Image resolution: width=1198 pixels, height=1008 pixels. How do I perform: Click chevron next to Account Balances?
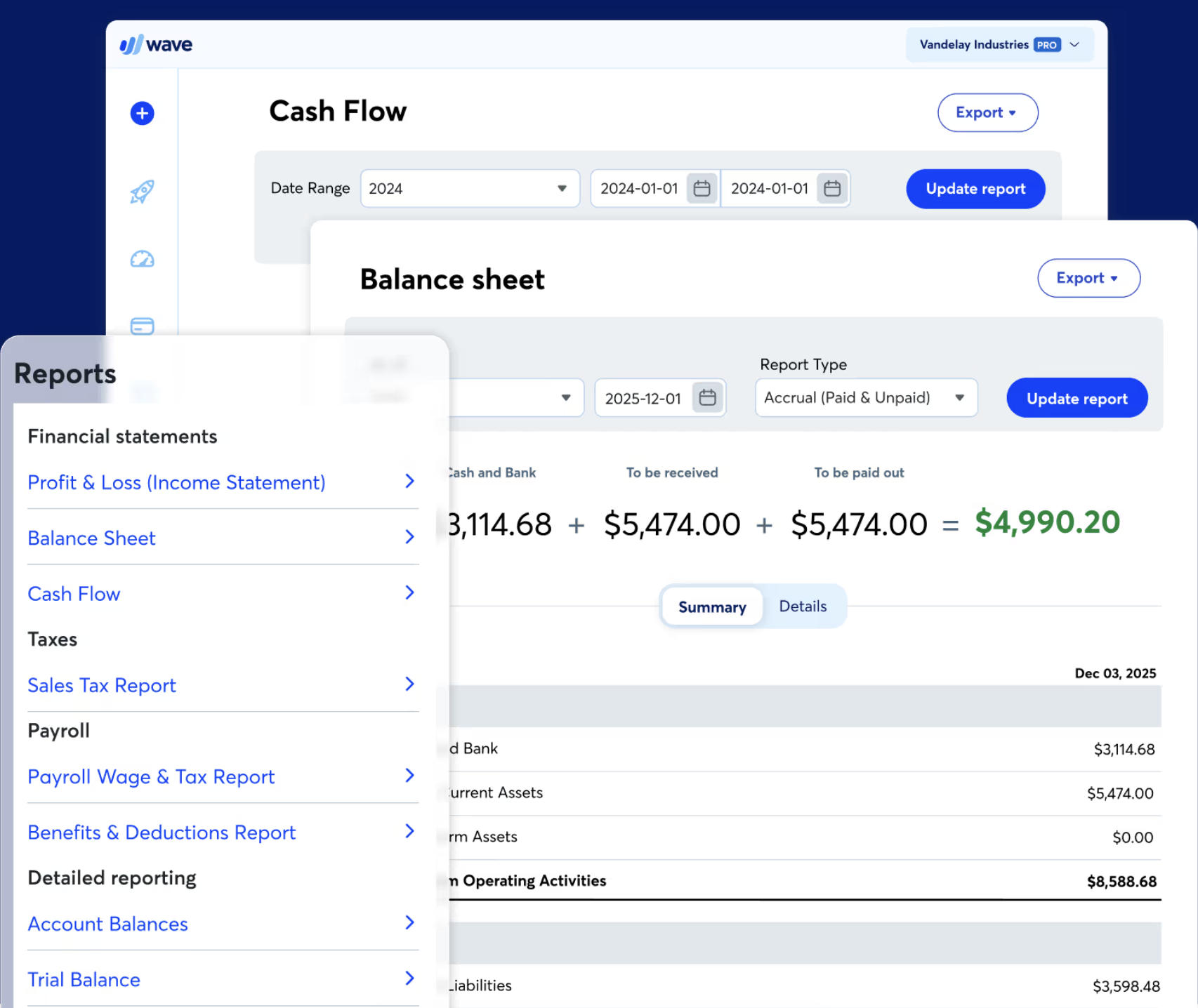tap(410, 922)
